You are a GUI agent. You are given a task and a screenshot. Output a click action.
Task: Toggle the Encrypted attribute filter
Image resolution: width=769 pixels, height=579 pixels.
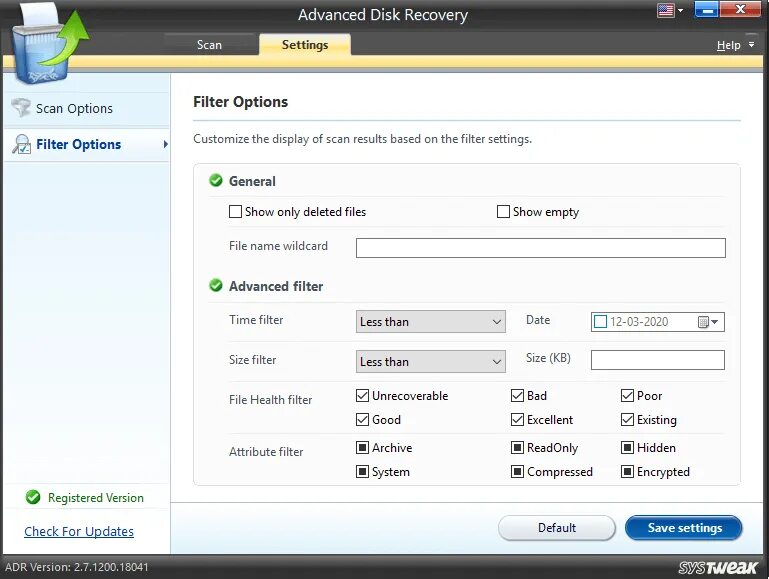click(627, 472)
